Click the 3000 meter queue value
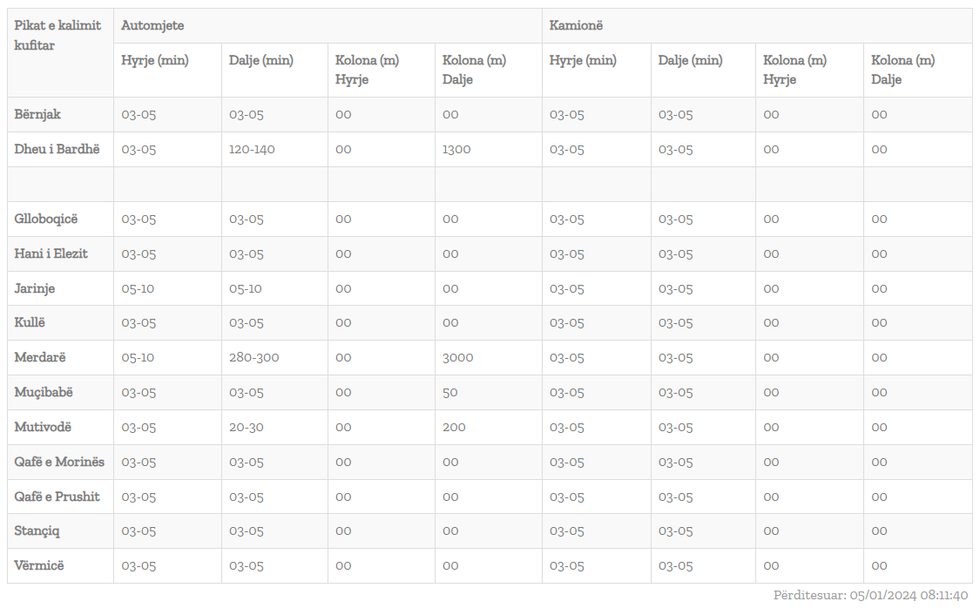This screenshot has width=980, height=608. point(458,358)
